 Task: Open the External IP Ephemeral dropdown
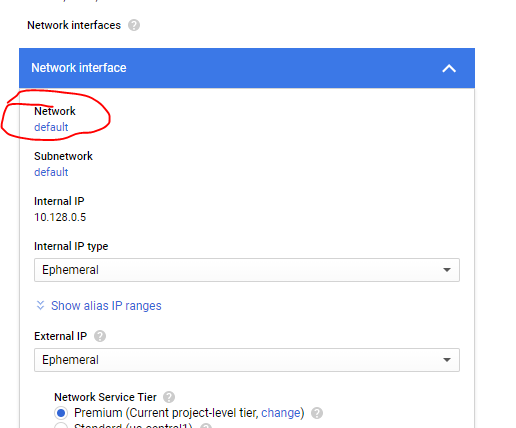point(247,360)
